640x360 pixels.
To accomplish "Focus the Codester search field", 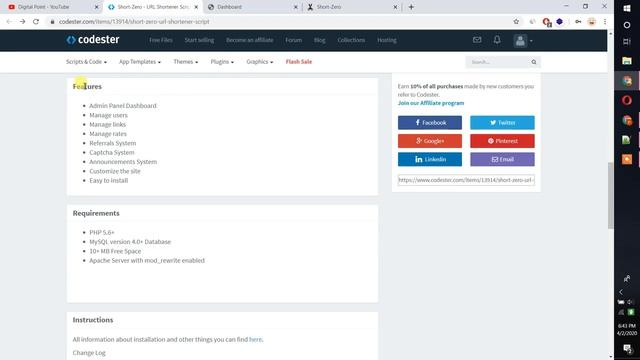I will coord(498,62).
